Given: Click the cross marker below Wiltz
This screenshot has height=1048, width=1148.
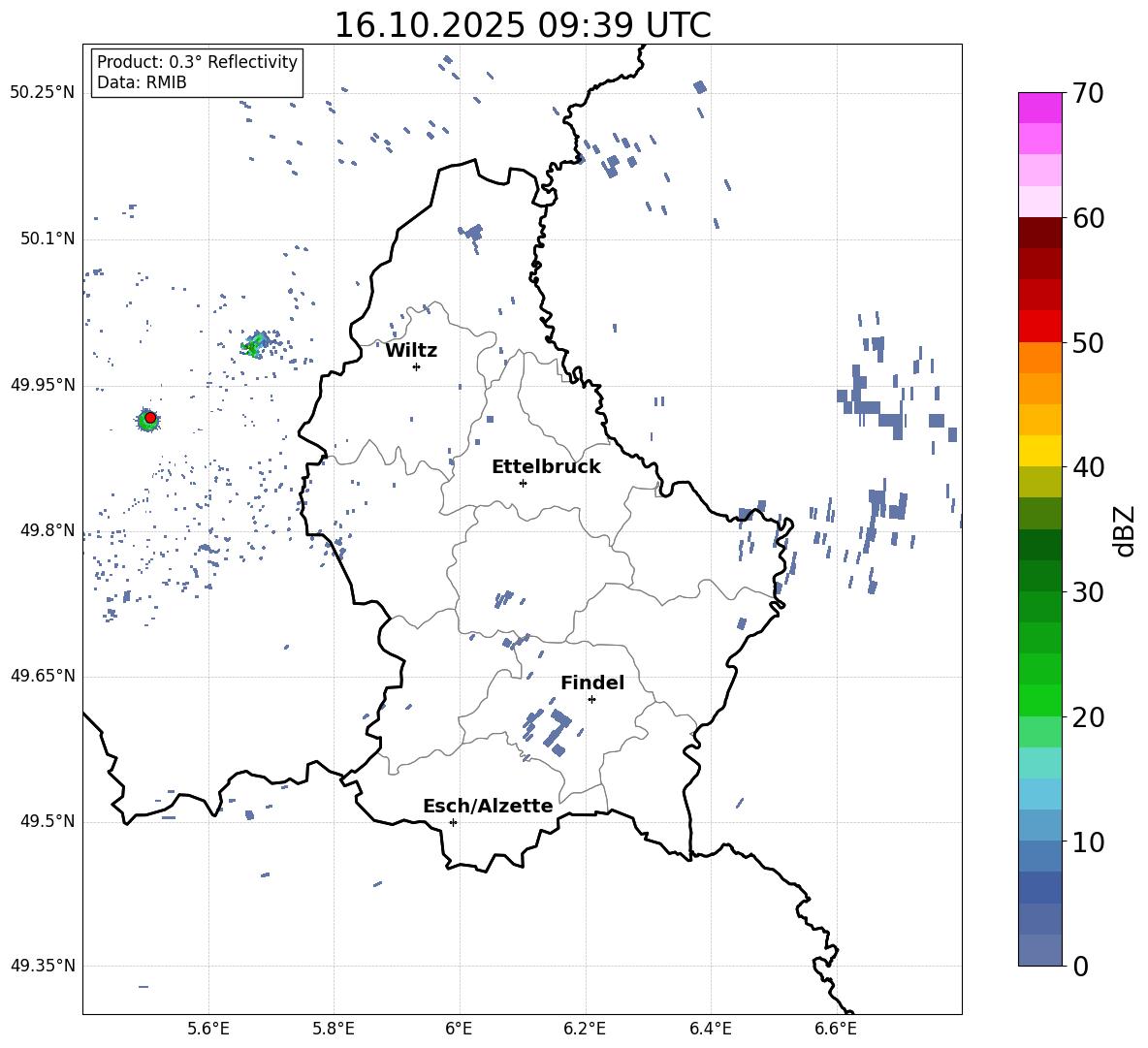Looking at the screenshot, I should coord(416,366).
